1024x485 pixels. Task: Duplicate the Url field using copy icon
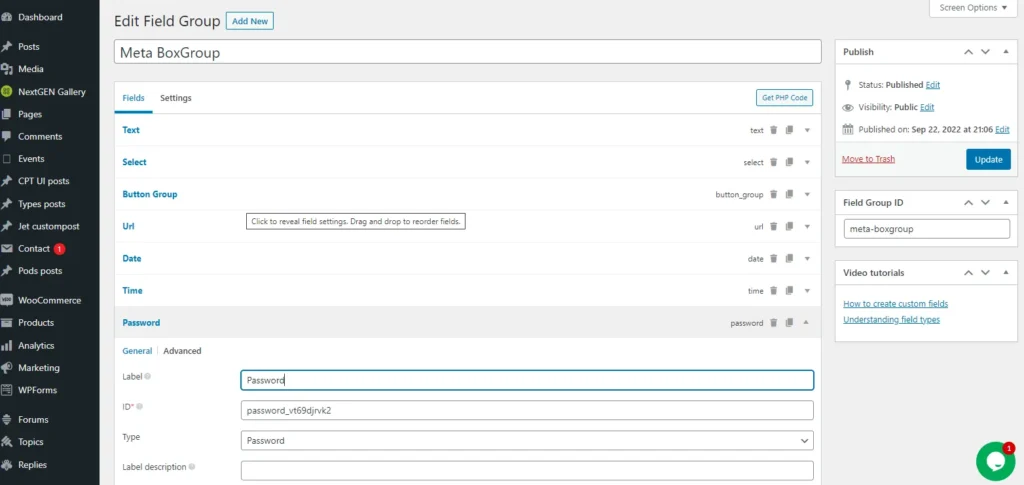(x=789, y=226)
